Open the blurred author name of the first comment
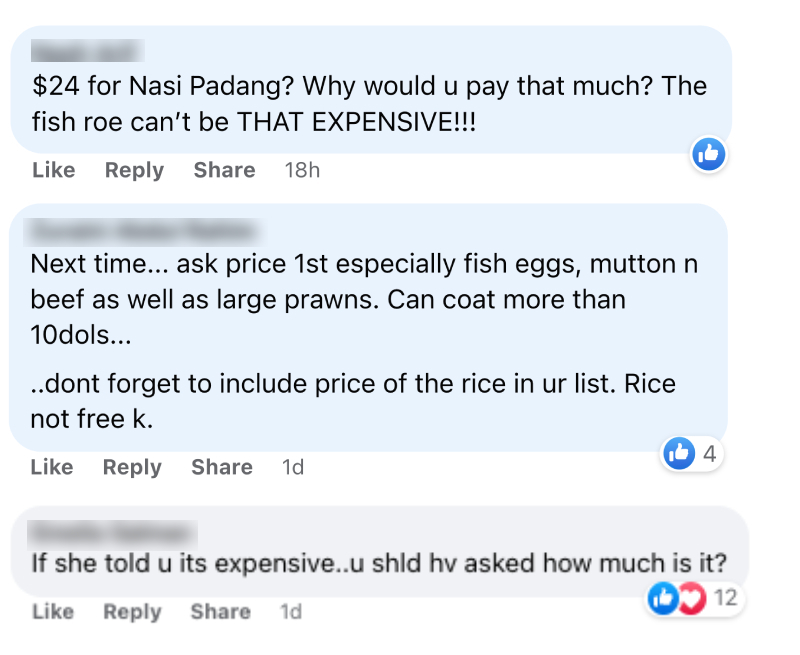 point(87,51)
